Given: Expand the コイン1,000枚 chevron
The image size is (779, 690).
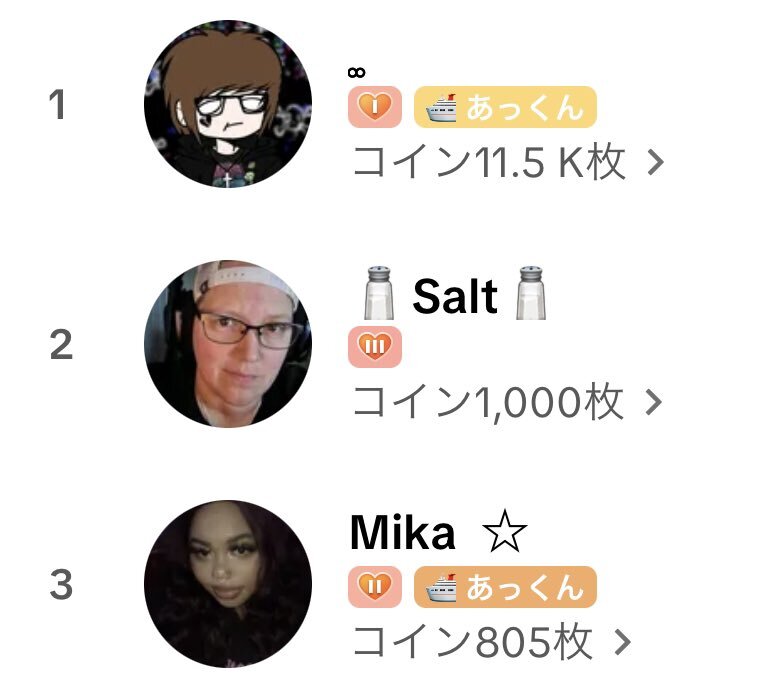Looking at the screenshot, I should 654,402.
